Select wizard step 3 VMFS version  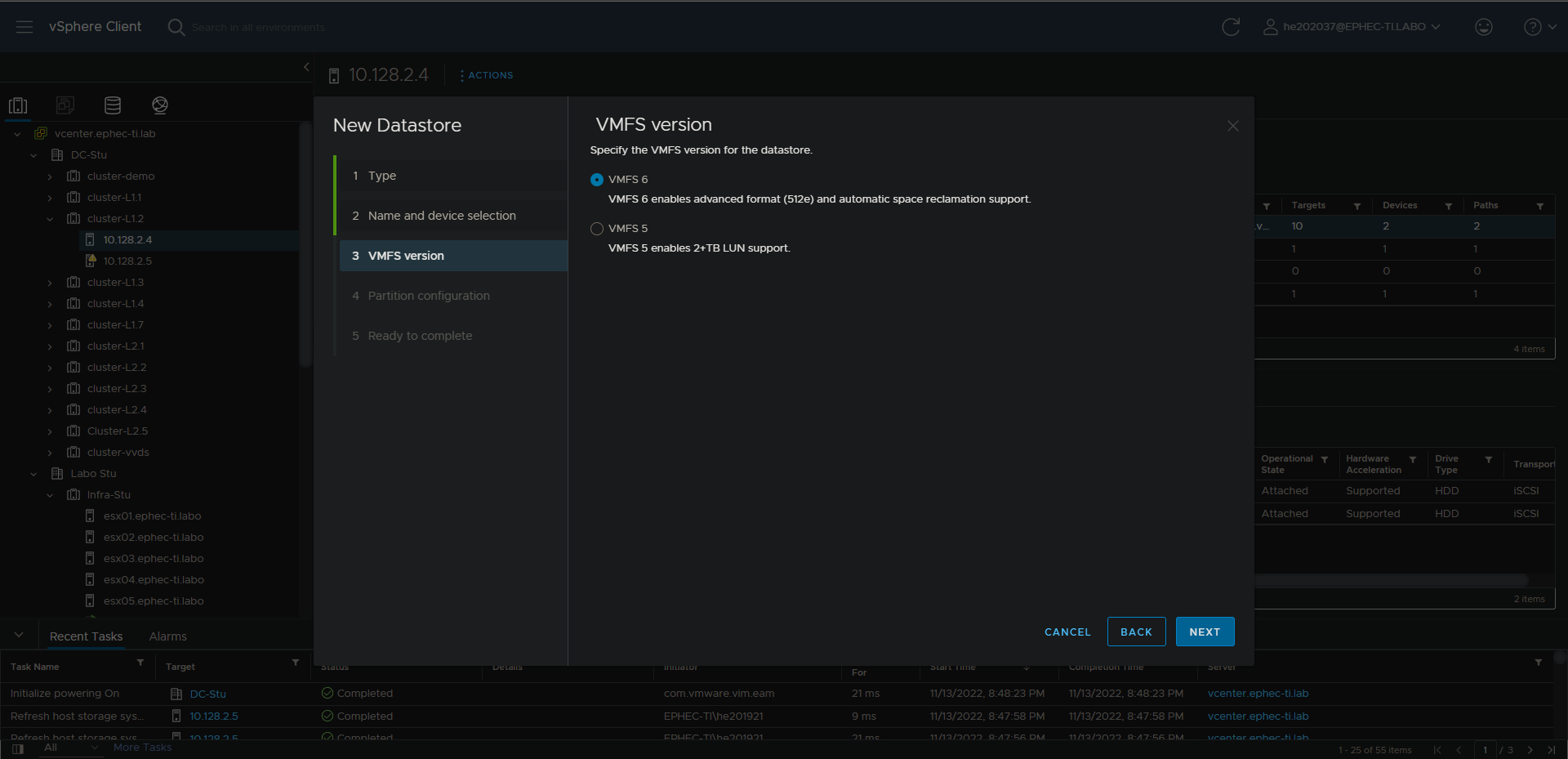click(453, 256)
